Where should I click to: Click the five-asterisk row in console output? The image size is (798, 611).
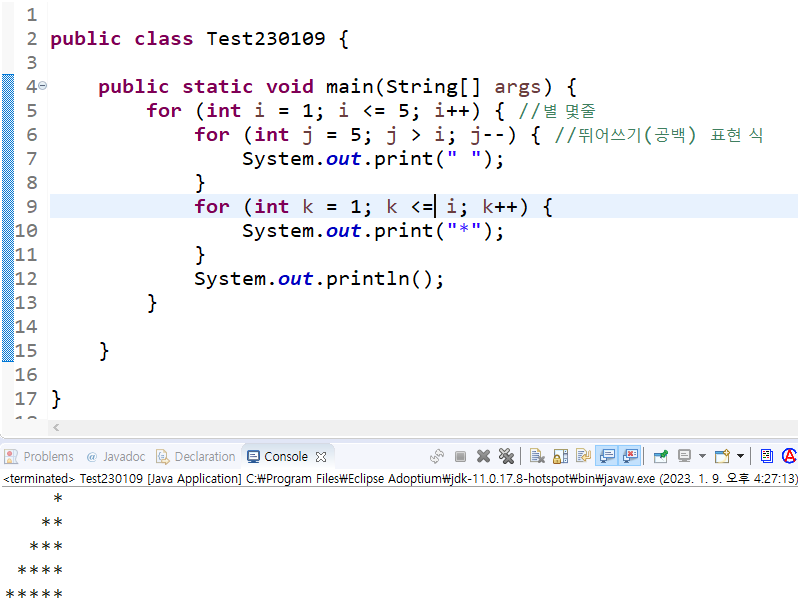(x=34, y=594)
